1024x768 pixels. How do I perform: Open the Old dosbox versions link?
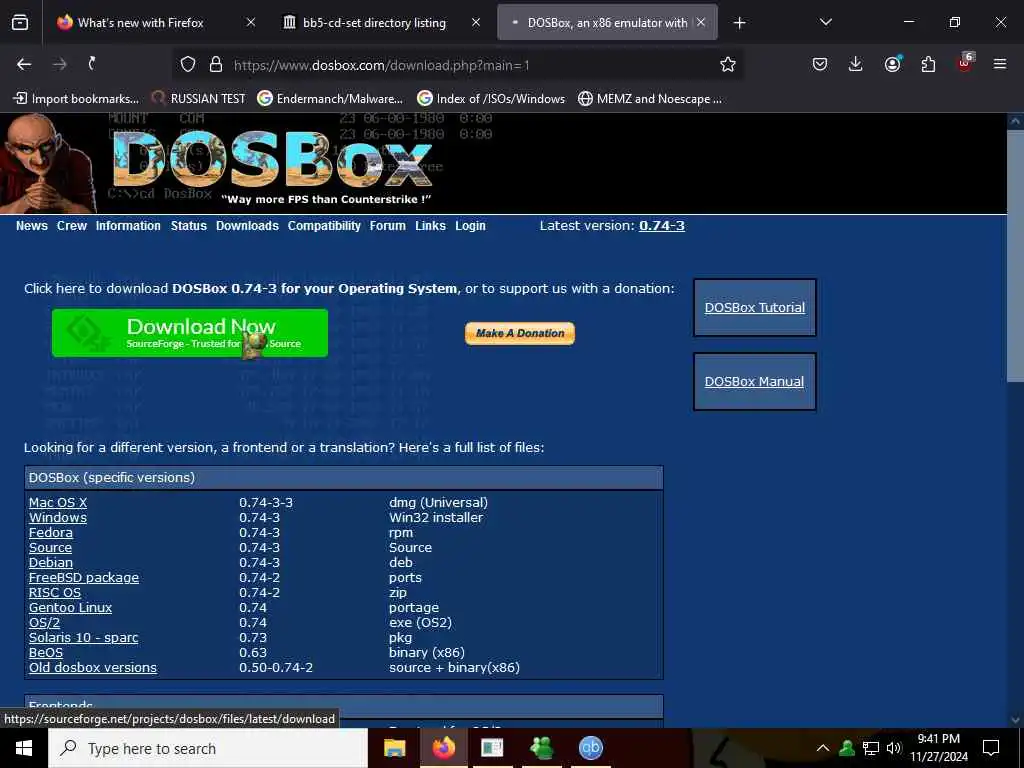(x=93, y=667)
